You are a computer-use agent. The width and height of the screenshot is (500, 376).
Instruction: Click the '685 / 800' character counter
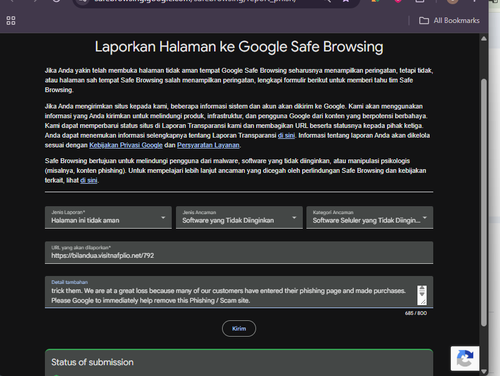(416, 313)
